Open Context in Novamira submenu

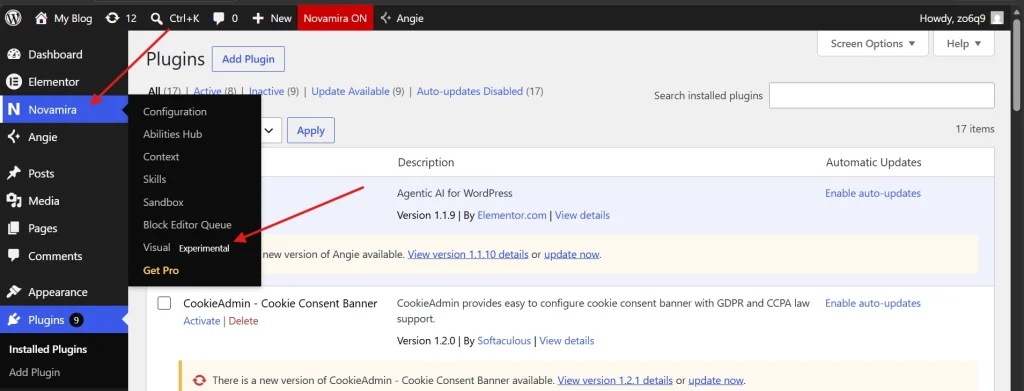tap(161, 157)
